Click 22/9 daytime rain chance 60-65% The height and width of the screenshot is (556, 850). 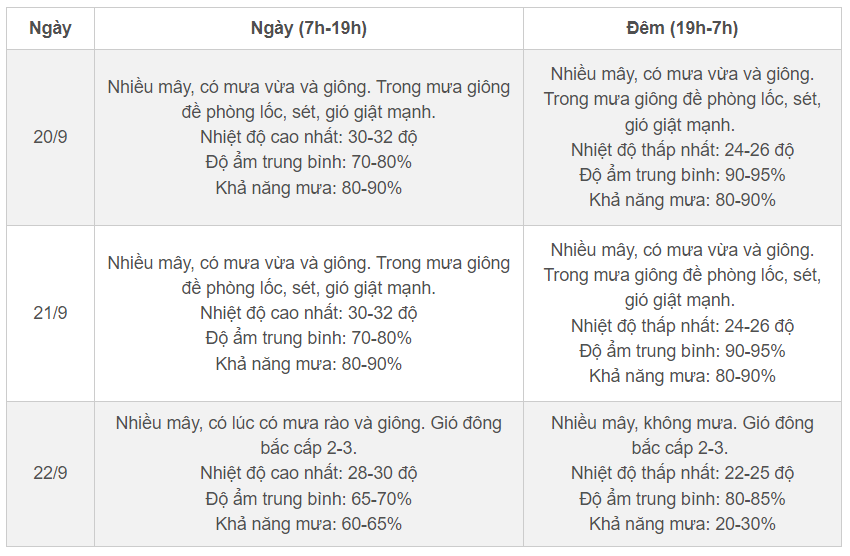[x=308, y=523]
